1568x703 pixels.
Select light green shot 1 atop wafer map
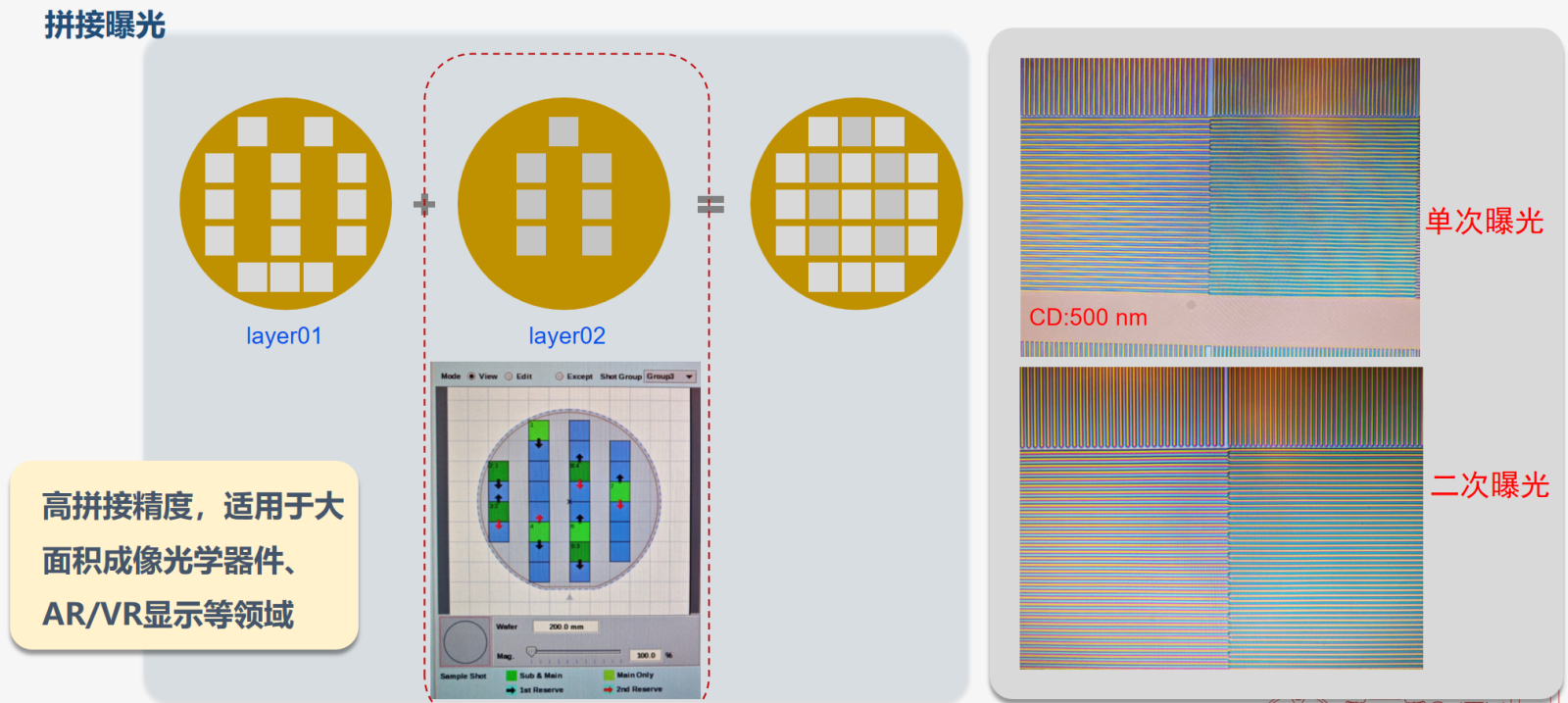click(538, 429)
